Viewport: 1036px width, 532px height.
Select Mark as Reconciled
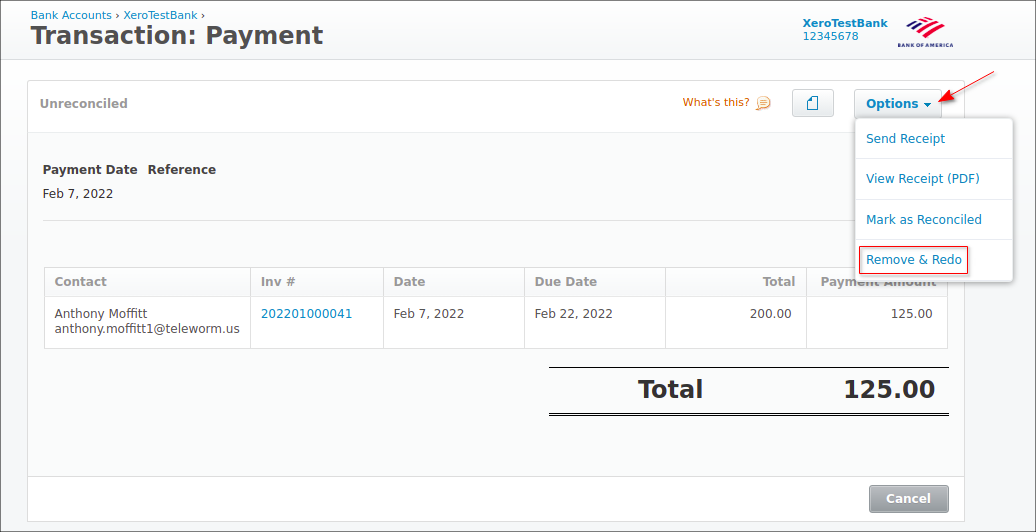(x=923, y=220)
